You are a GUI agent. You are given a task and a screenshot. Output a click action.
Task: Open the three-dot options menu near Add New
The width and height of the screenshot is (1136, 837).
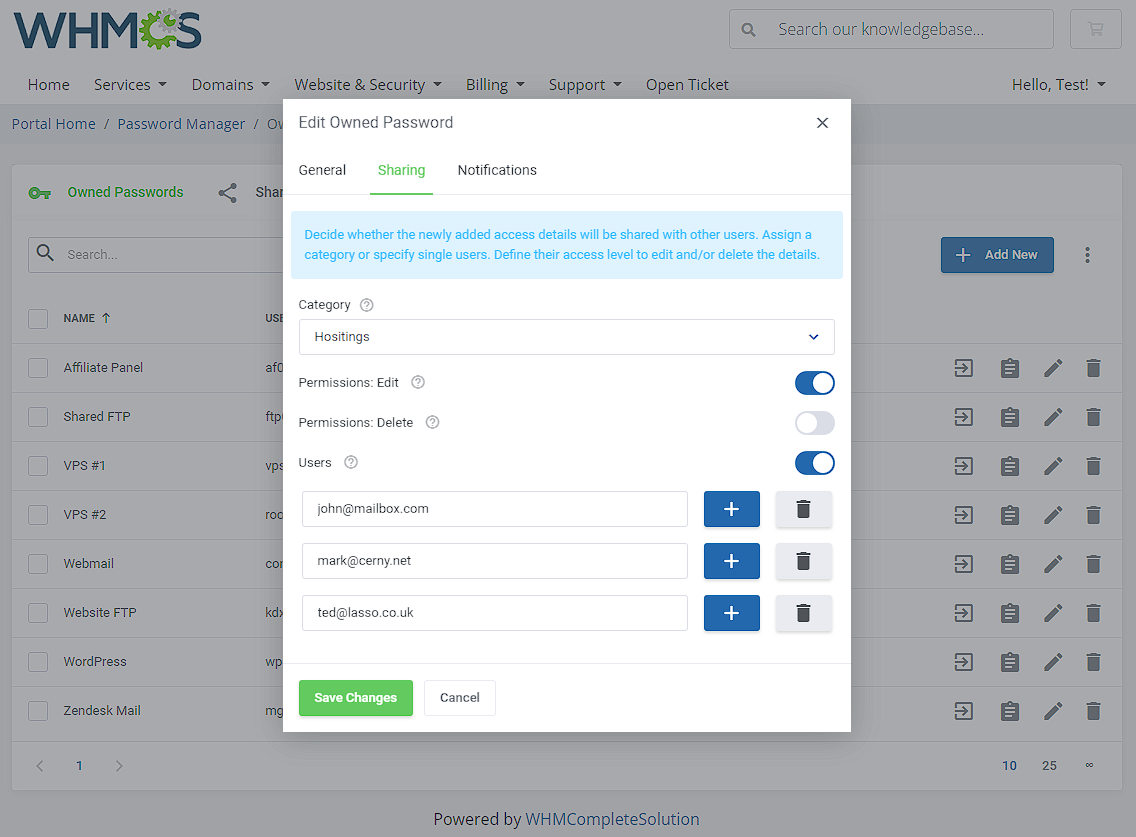(1087, 255)
